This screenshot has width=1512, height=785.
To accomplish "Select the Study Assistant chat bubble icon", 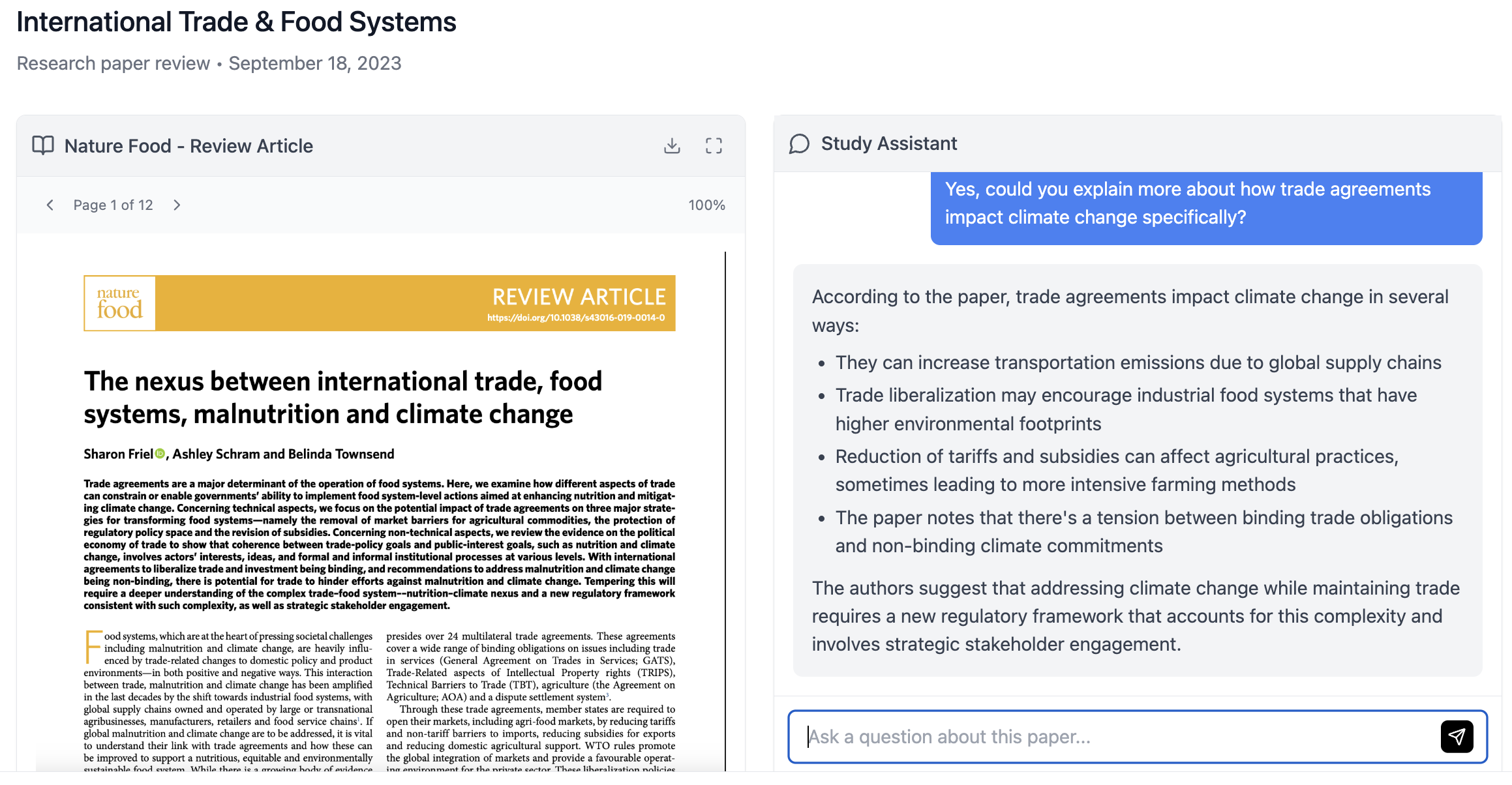I will [x=798, y=143].
